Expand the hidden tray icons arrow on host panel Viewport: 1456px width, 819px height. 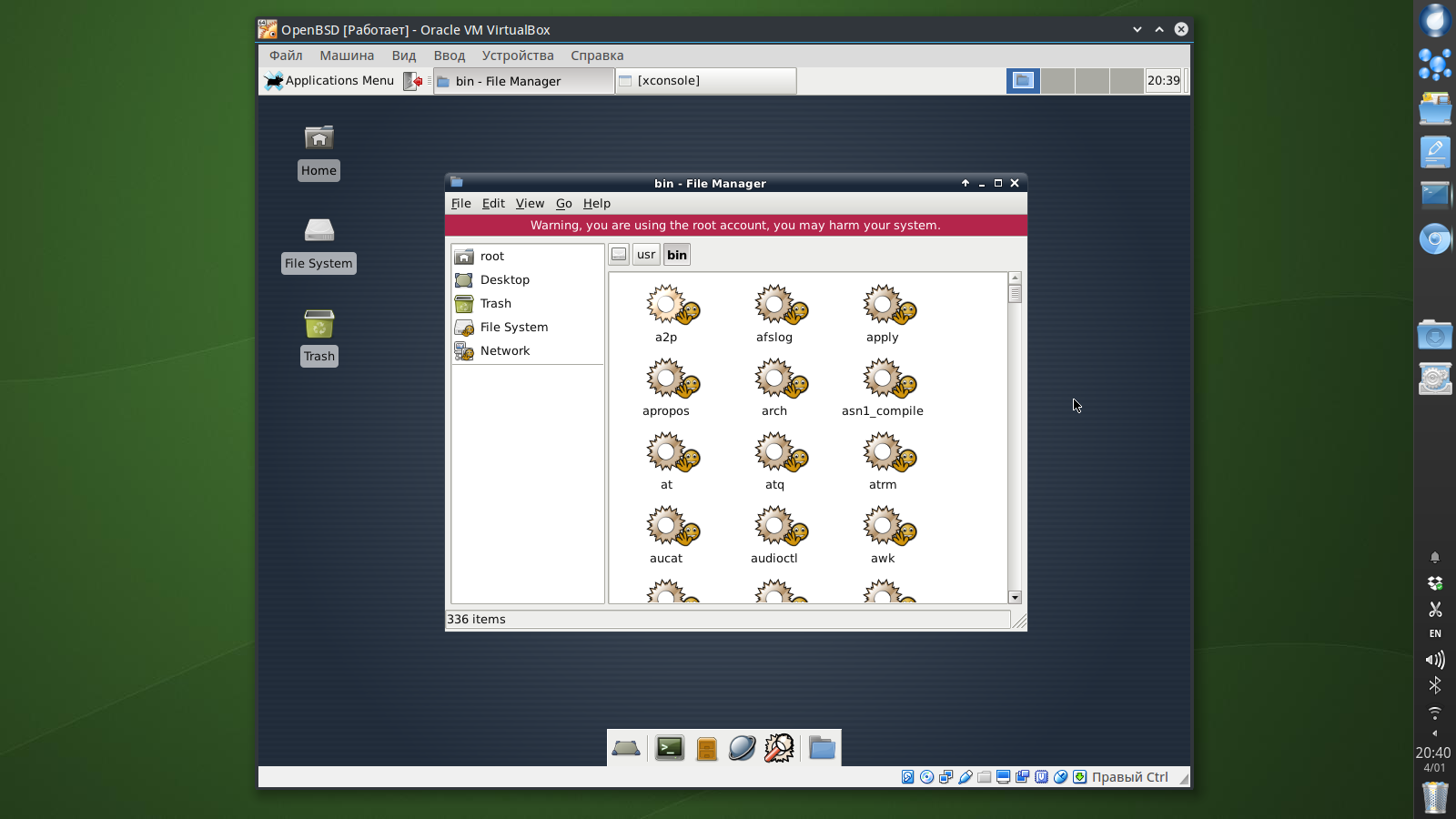1435,733
